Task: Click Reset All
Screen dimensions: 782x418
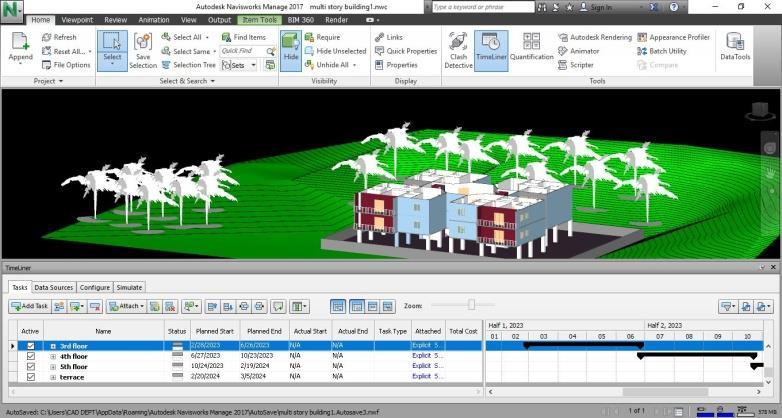Action: coord(67,51)
